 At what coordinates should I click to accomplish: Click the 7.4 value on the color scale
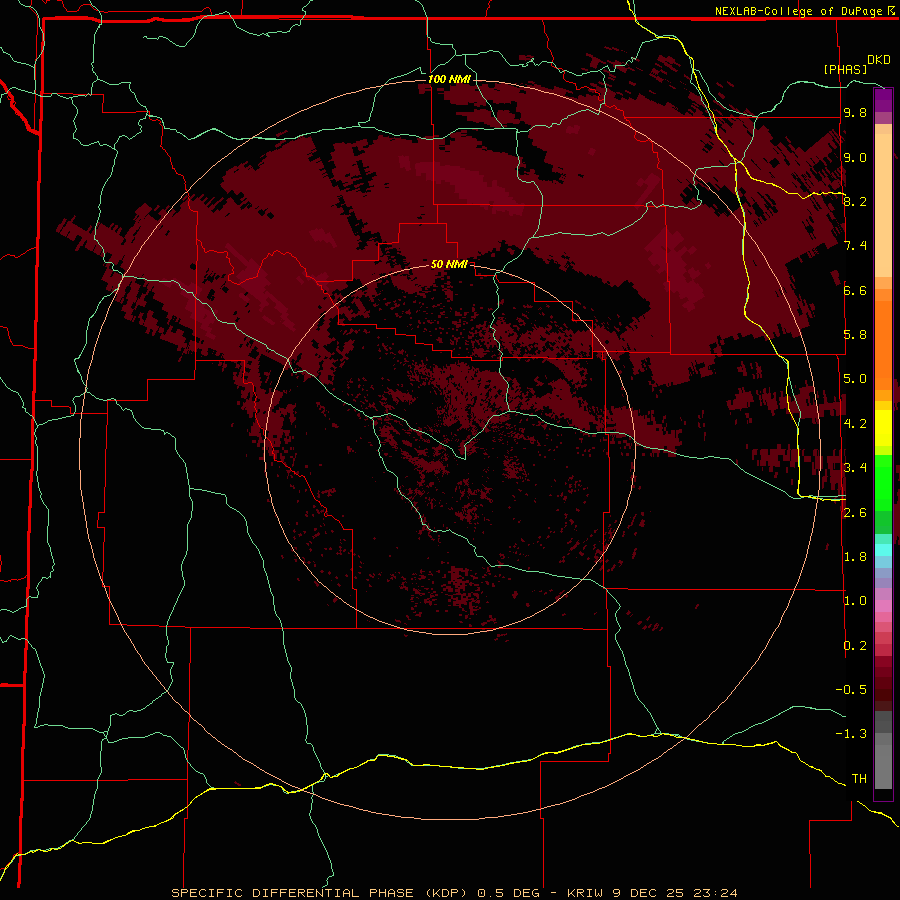(x=855, y=246)
